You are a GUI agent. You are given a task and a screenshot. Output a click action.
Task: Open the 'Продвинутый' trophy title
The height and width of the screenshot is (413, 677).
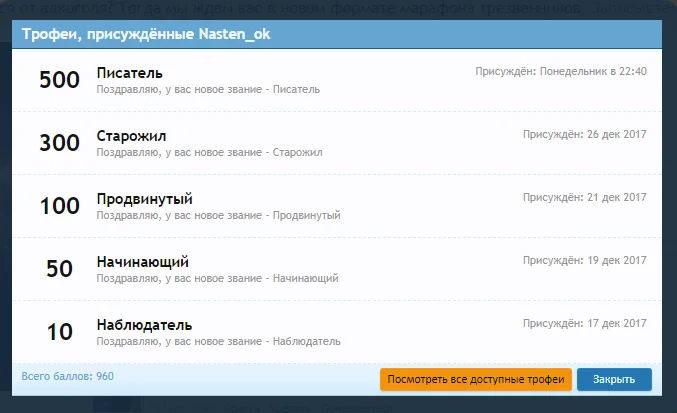click(145, 199)
